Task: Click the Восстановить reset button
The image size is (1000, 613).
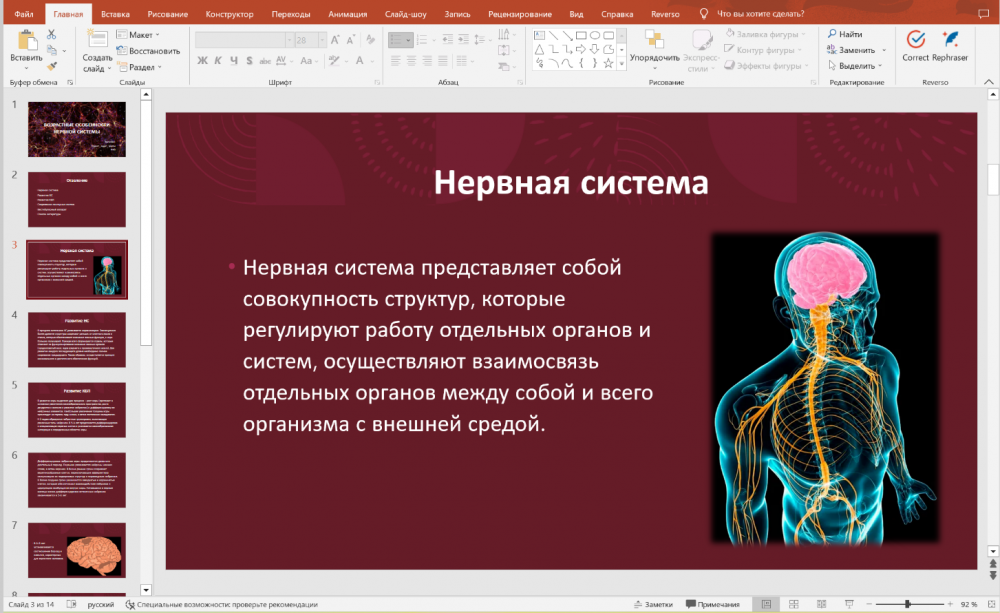Action: 148,50
